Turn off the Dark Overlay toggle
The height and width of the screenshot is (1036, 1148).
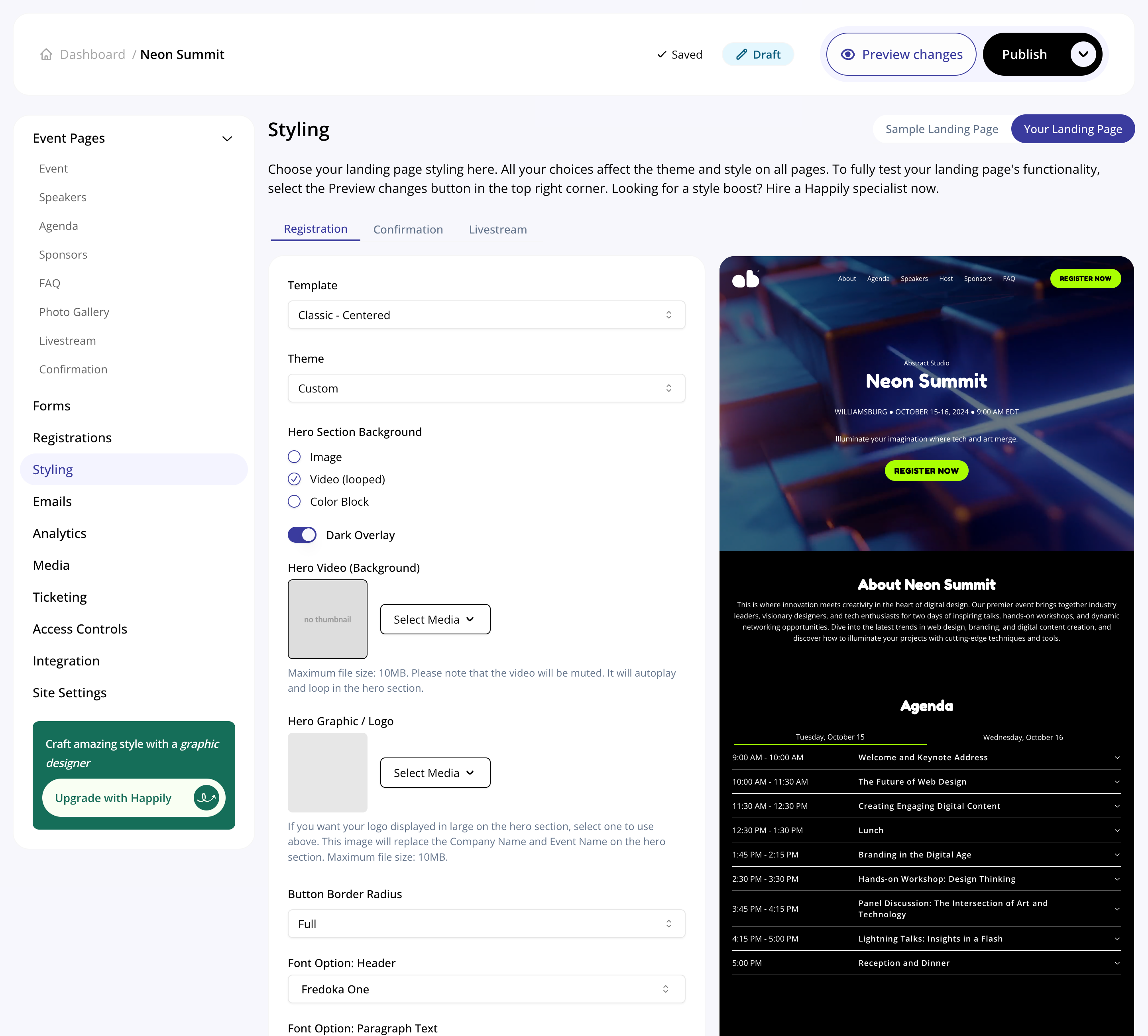[x=302, y=535]
